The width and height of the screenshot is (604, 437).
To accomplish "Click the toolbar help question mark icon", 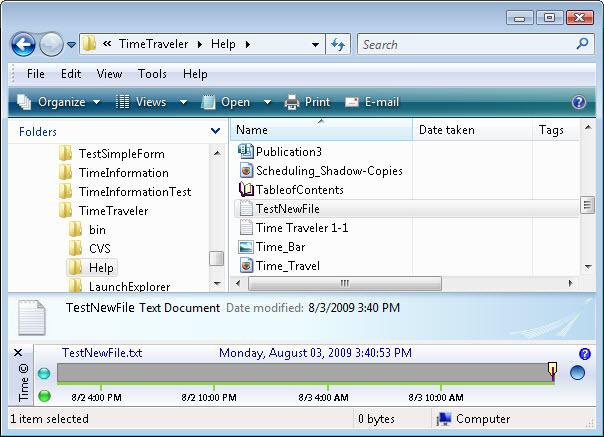I will 579,102.
